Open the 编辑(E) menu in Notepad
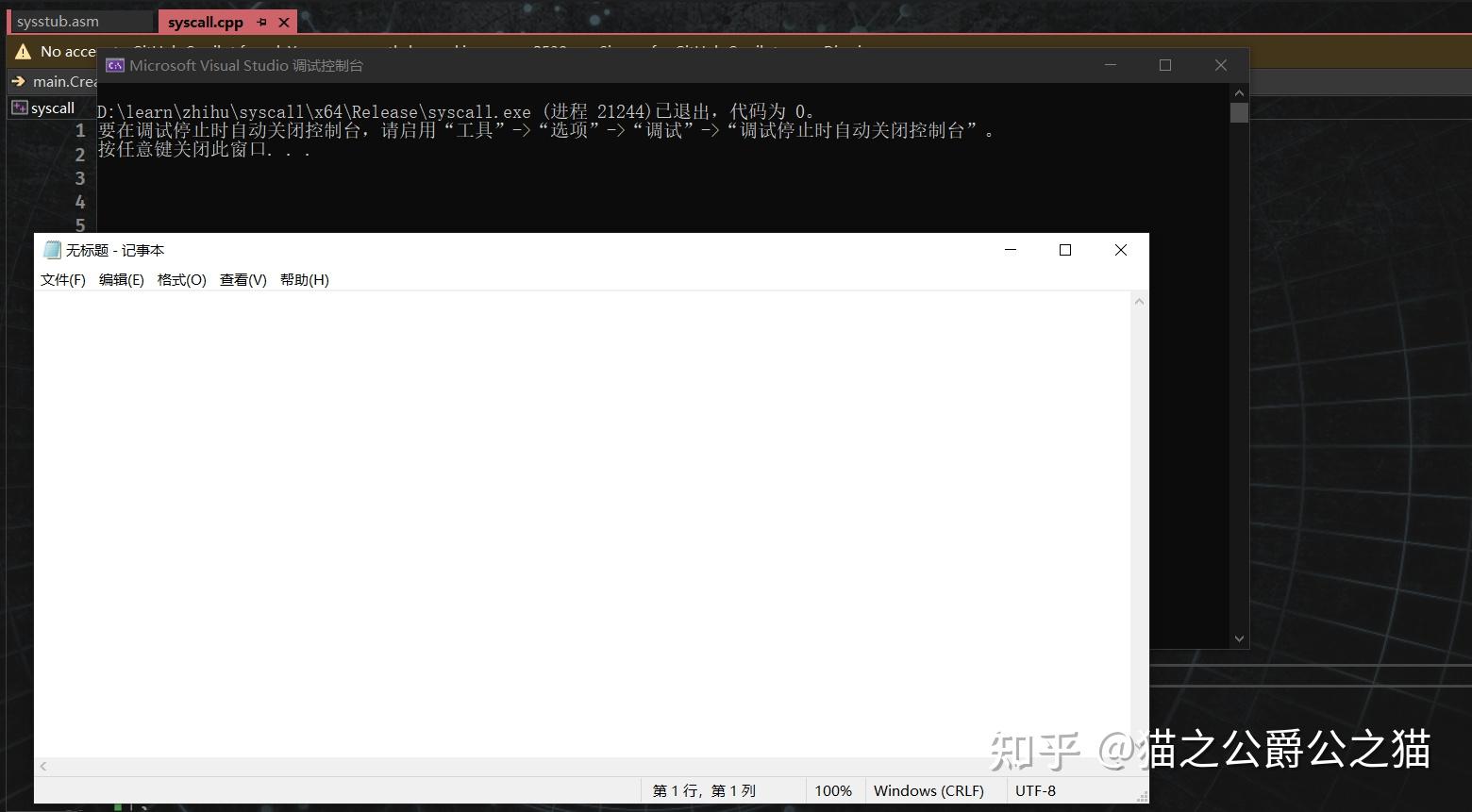 pyautogui.click(x=121, y=279)
